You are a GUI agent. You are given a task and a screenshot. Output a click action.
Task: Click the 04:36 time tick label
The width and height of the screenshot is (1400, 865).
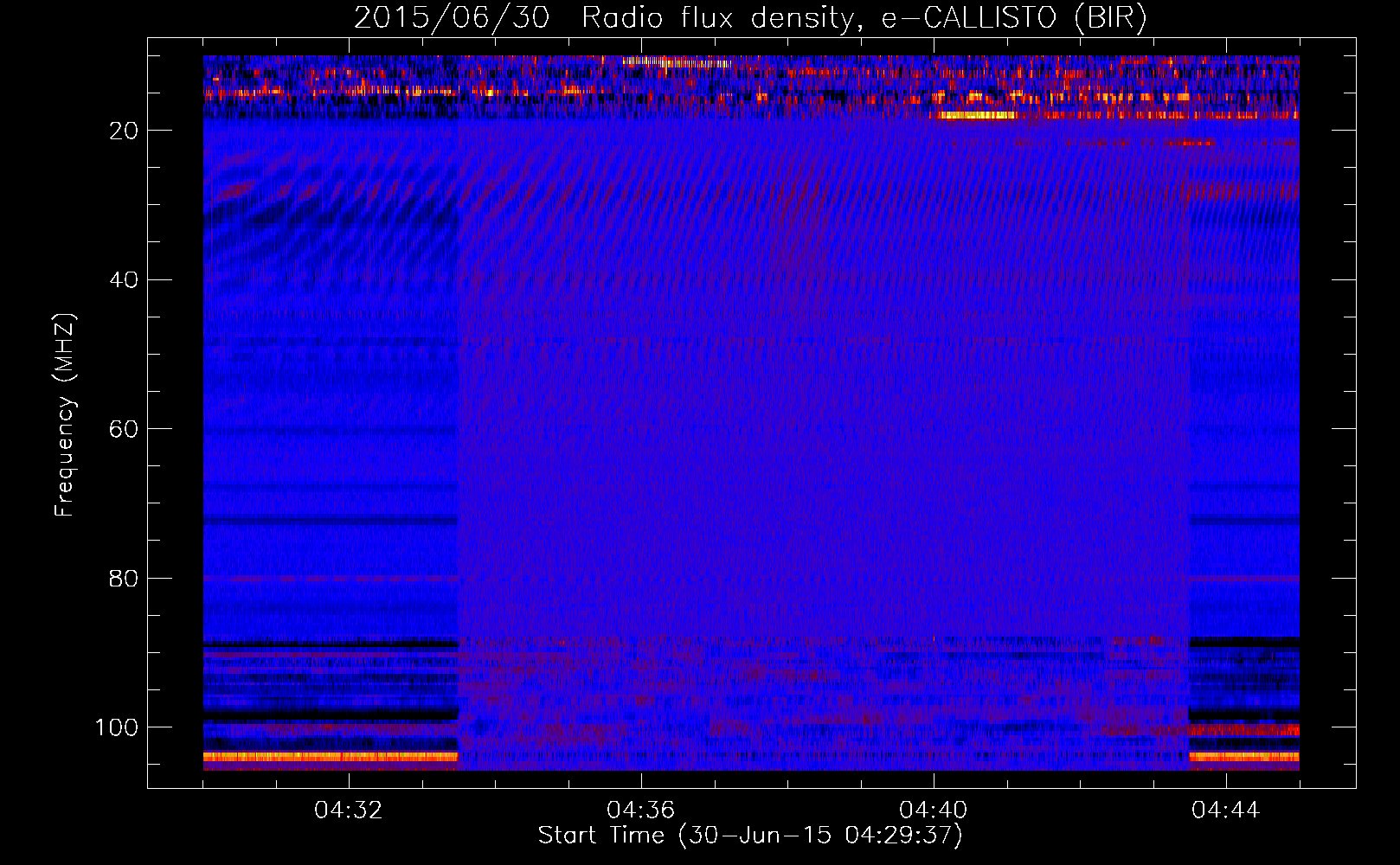point(641,811)
